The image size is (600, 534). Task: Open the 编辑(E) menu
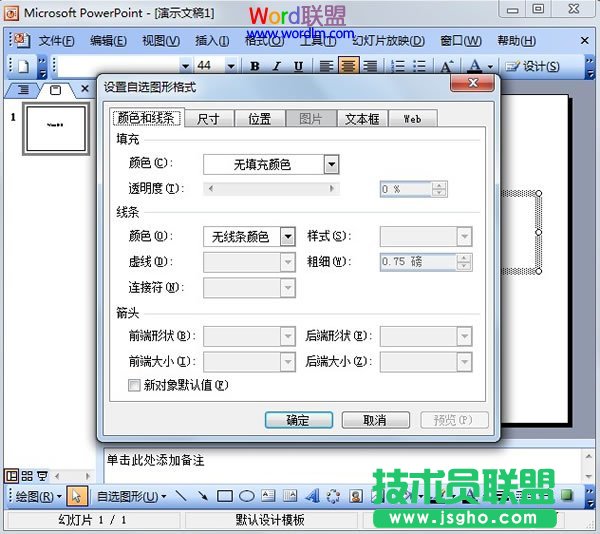[x=108, y=41]
